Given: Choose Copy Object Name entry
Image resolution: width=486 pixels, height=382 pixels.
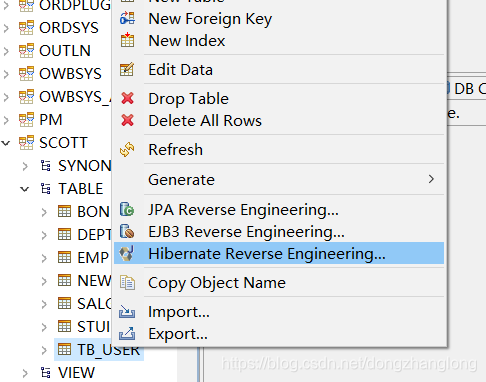Looking at the screenshot, I should pos(279,283).
